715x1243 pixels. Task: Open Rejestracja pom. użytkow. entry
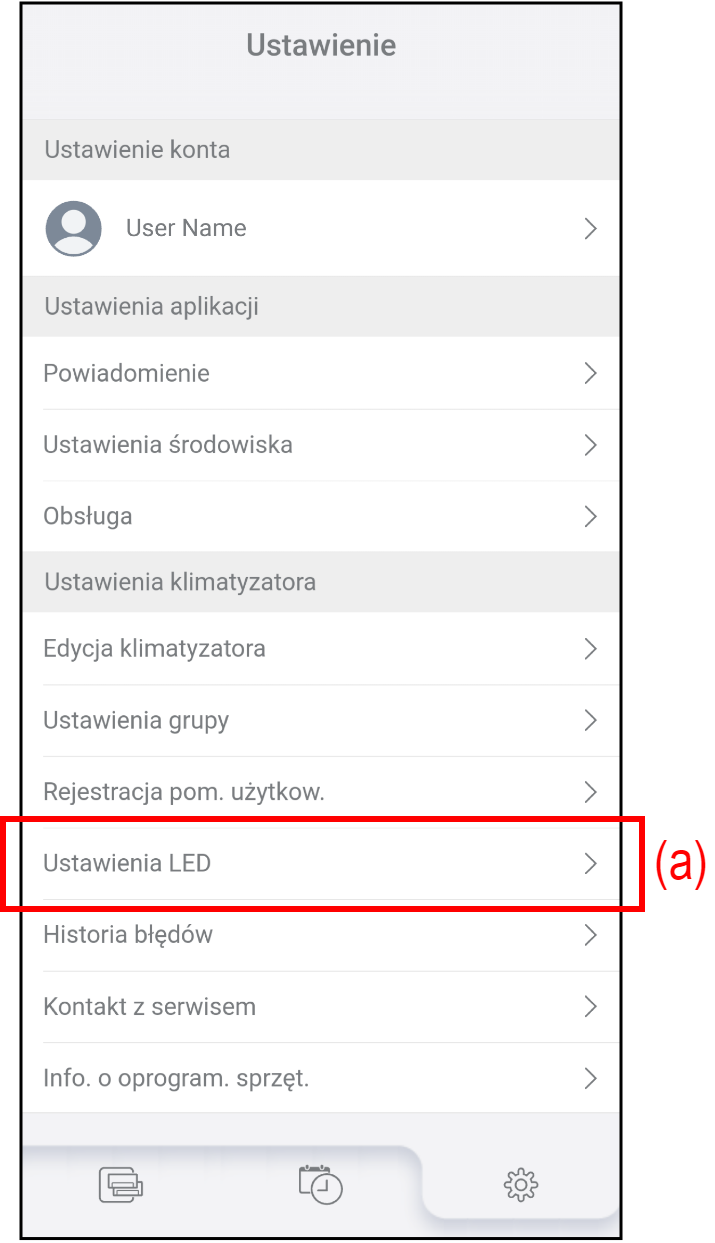point(184,792)
